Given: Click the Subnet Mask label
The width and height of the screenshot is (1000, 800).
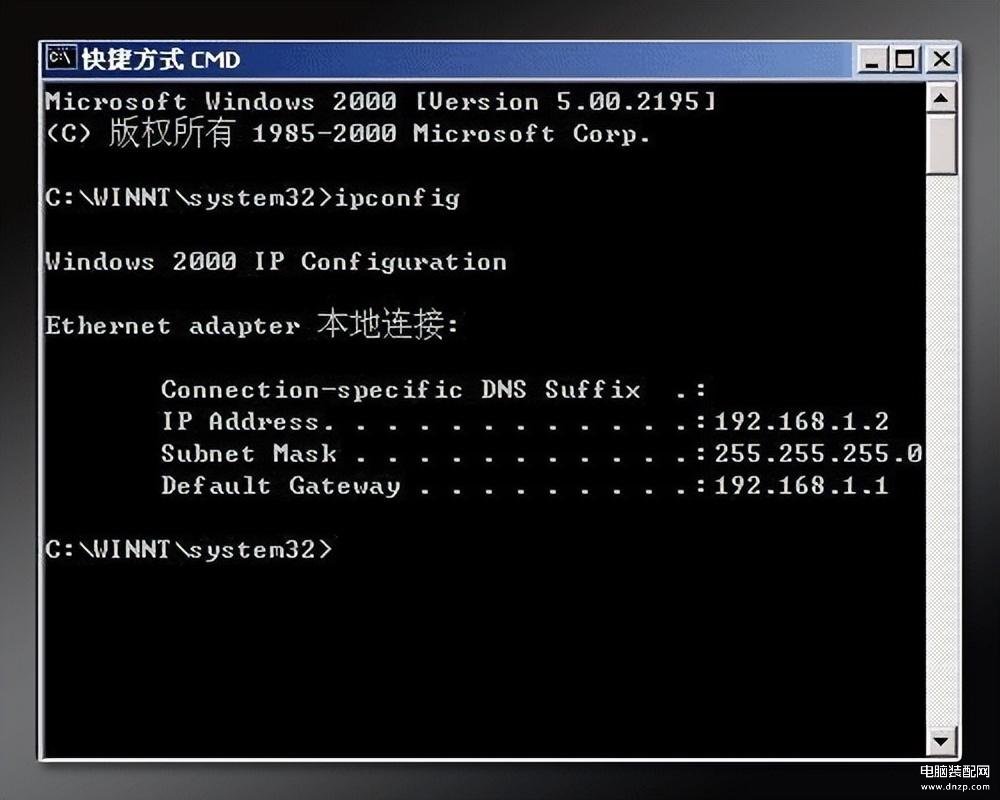Looking at the screenshot, I should (249, 454).
